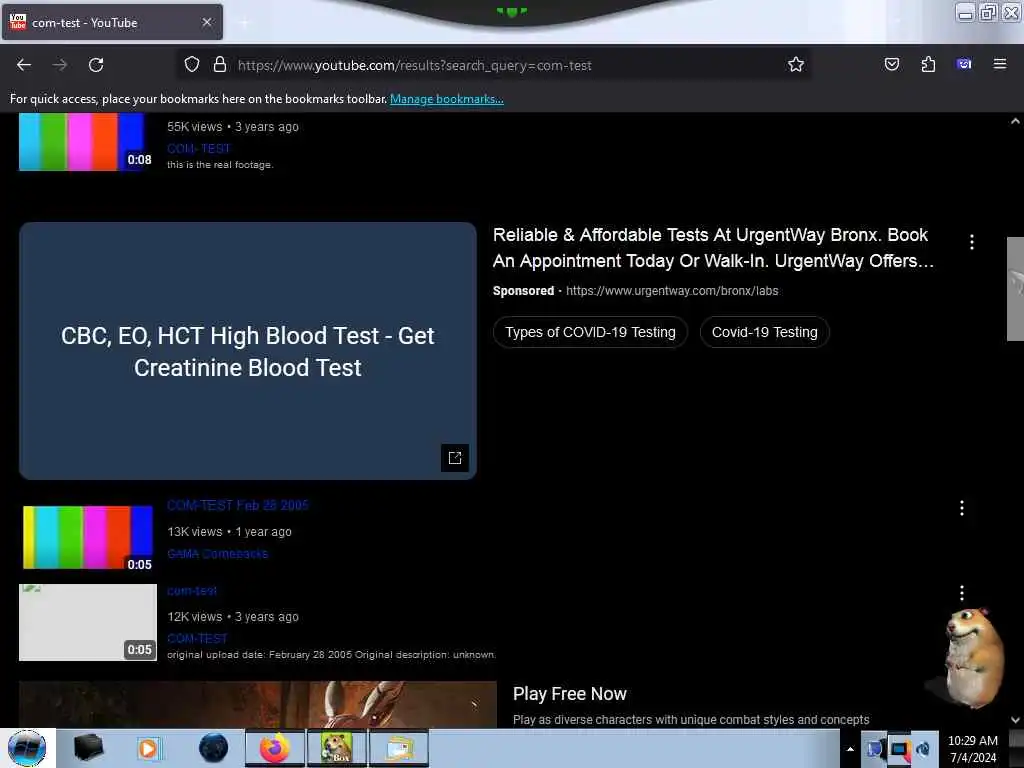
Task: Select Types of COVID-19 Testing chip
Action: [590, 332]
